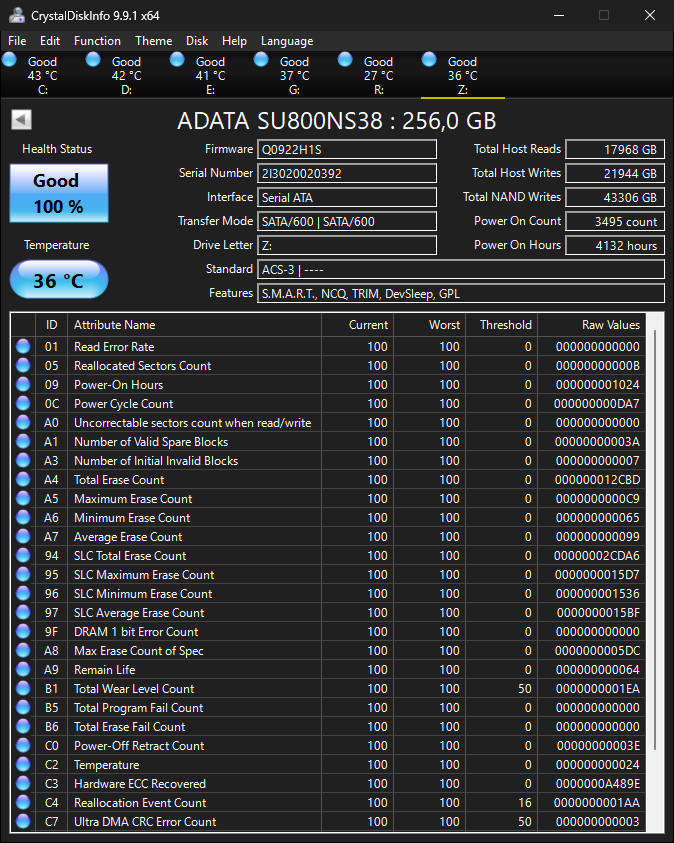This screenshot has width=674, height=843.
Task: Click Total Host Writes value 21944 GB
Action: (x=615, y=173)
